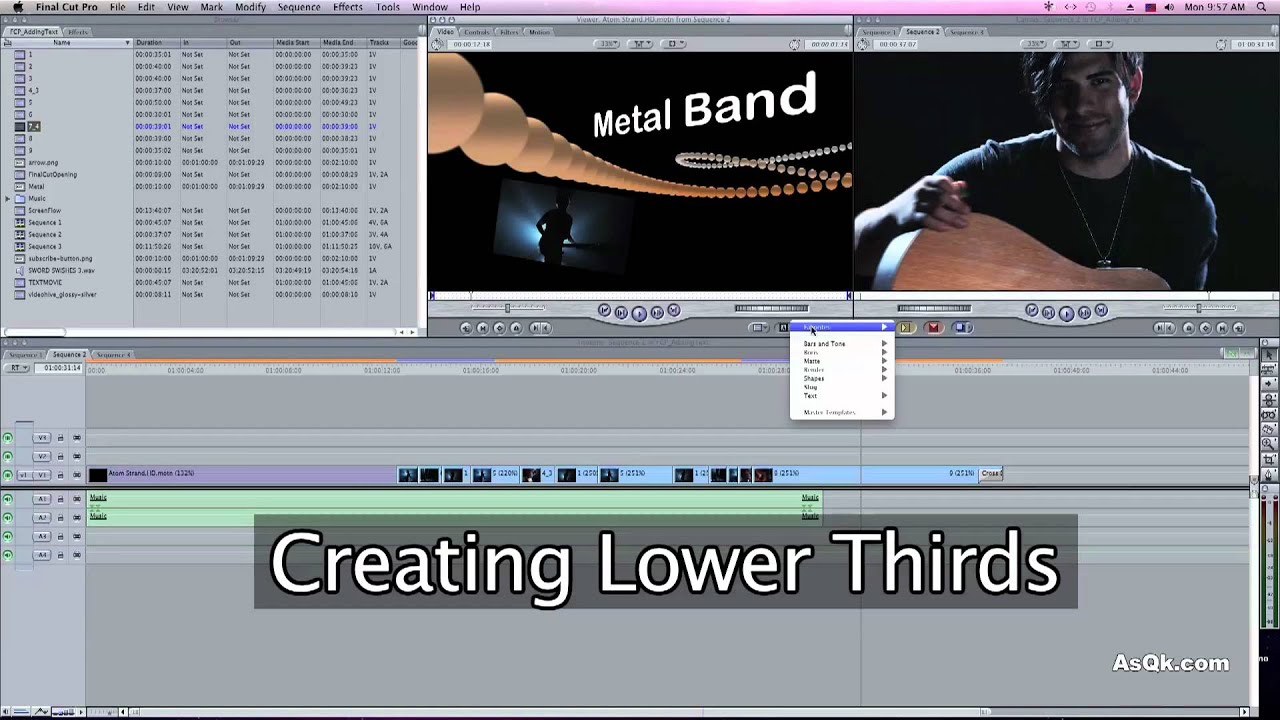The image size is (1280, 720).
Task: Click the yellow Insert edit button
Action: tap(906, 327)
